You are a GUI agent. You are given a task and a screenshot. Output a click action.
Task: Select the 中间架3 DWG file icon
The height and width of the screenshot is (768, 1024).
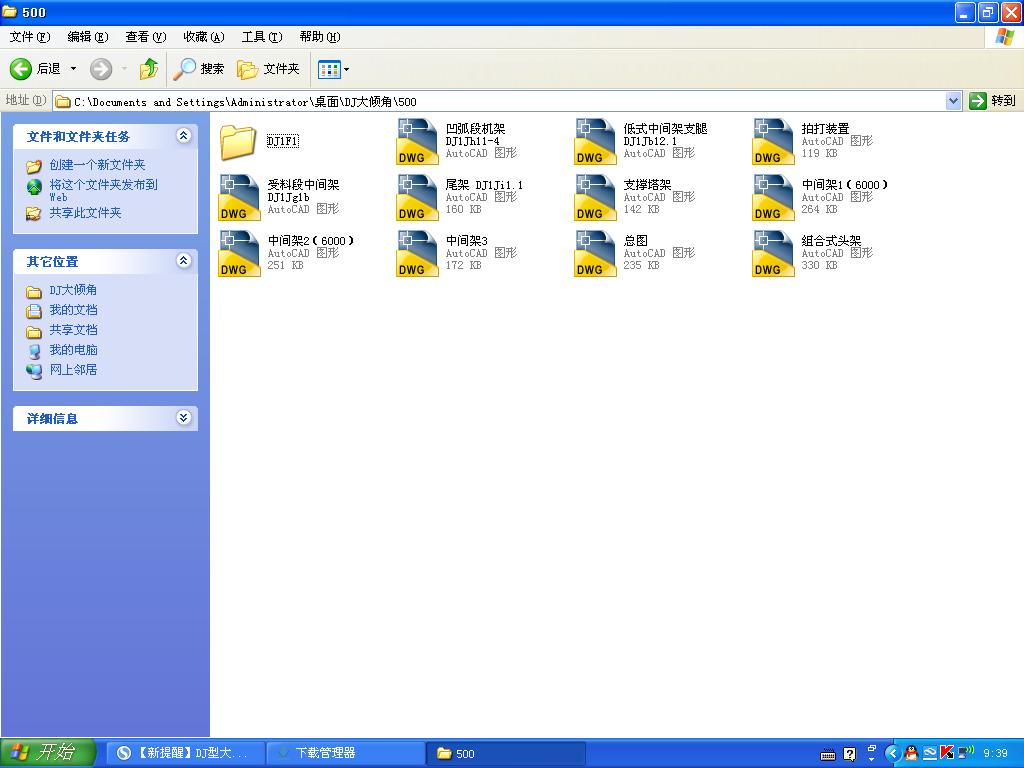[417, 253]
